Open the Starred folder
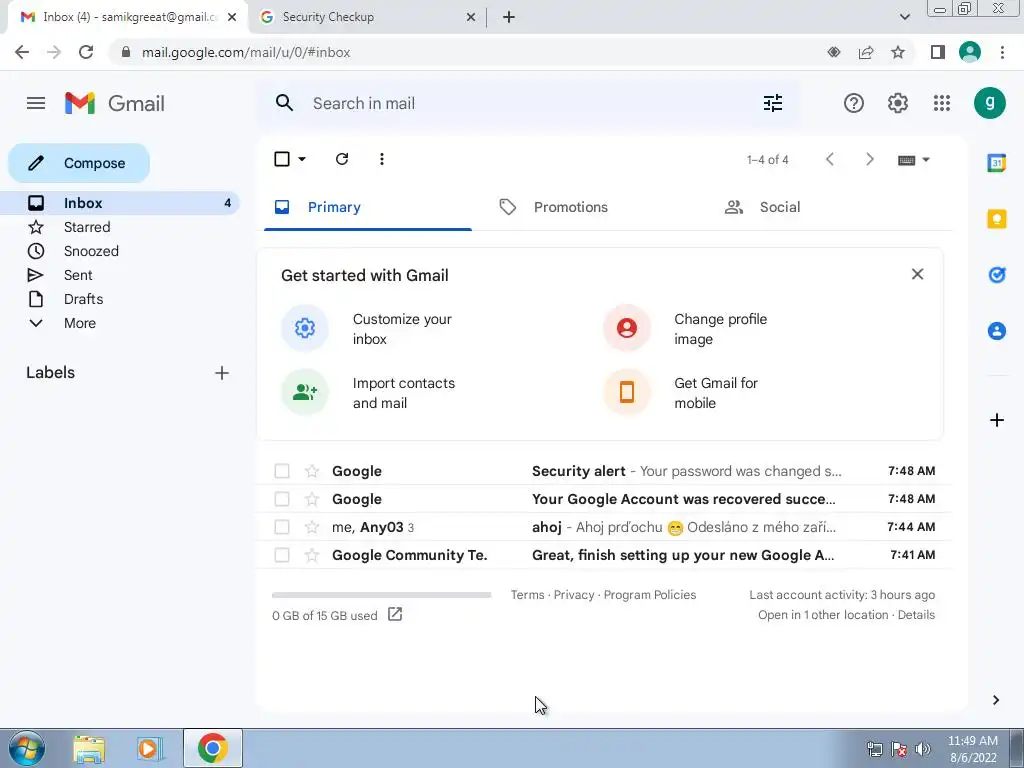1024x768 pixels. (x=120, y=227)
